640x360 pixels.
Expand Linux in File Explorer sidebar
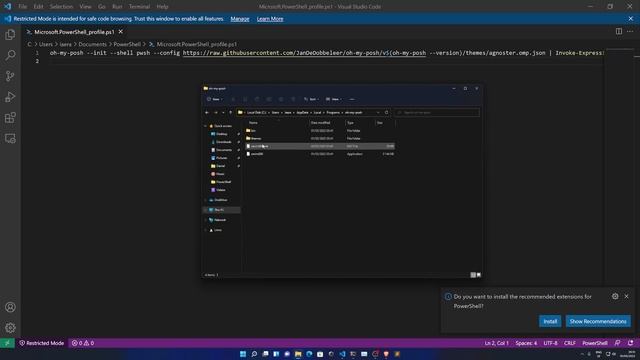(206, 230)
